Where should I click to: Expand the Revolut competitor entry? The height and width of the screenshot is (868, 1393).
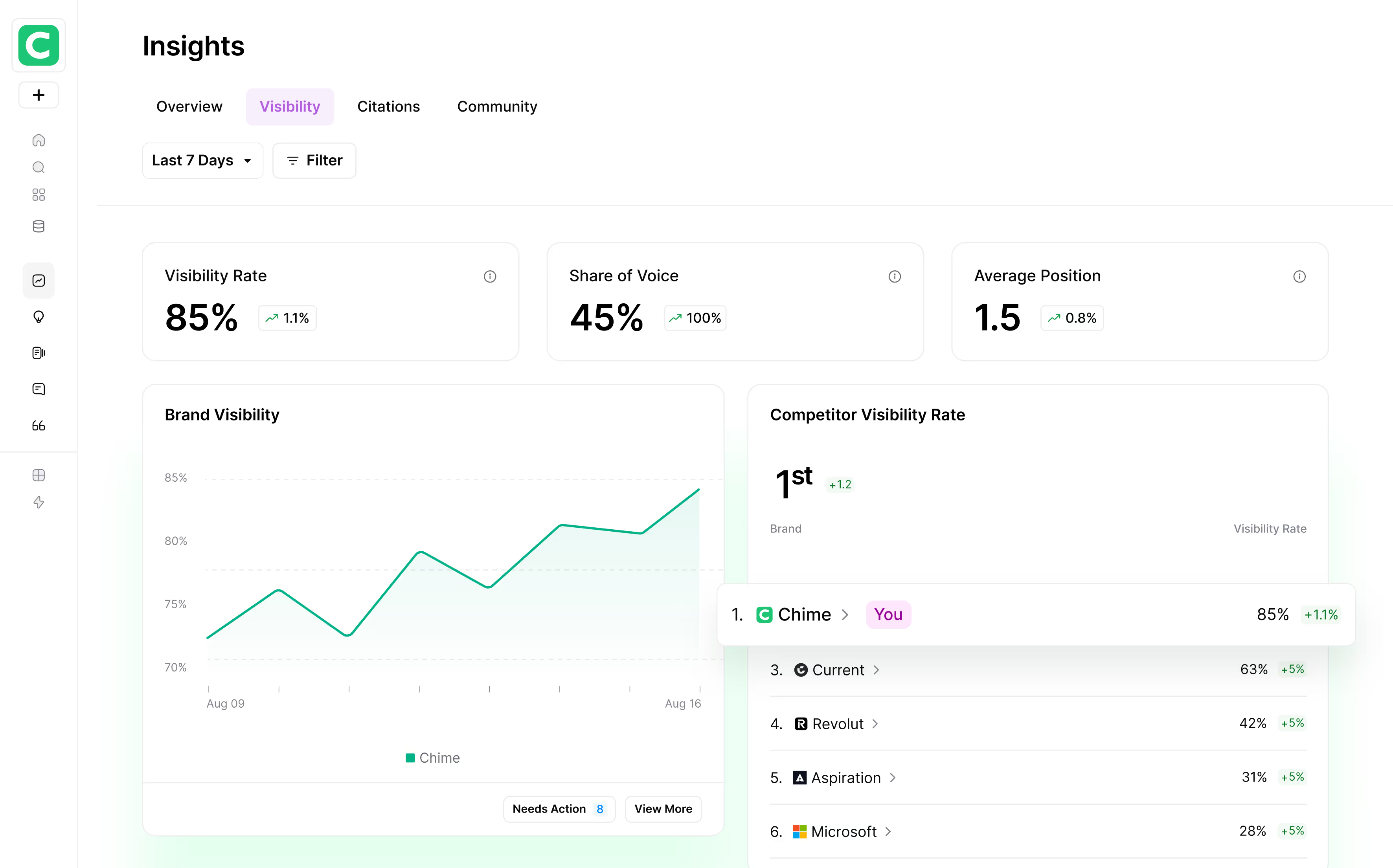tap(875, 724)
